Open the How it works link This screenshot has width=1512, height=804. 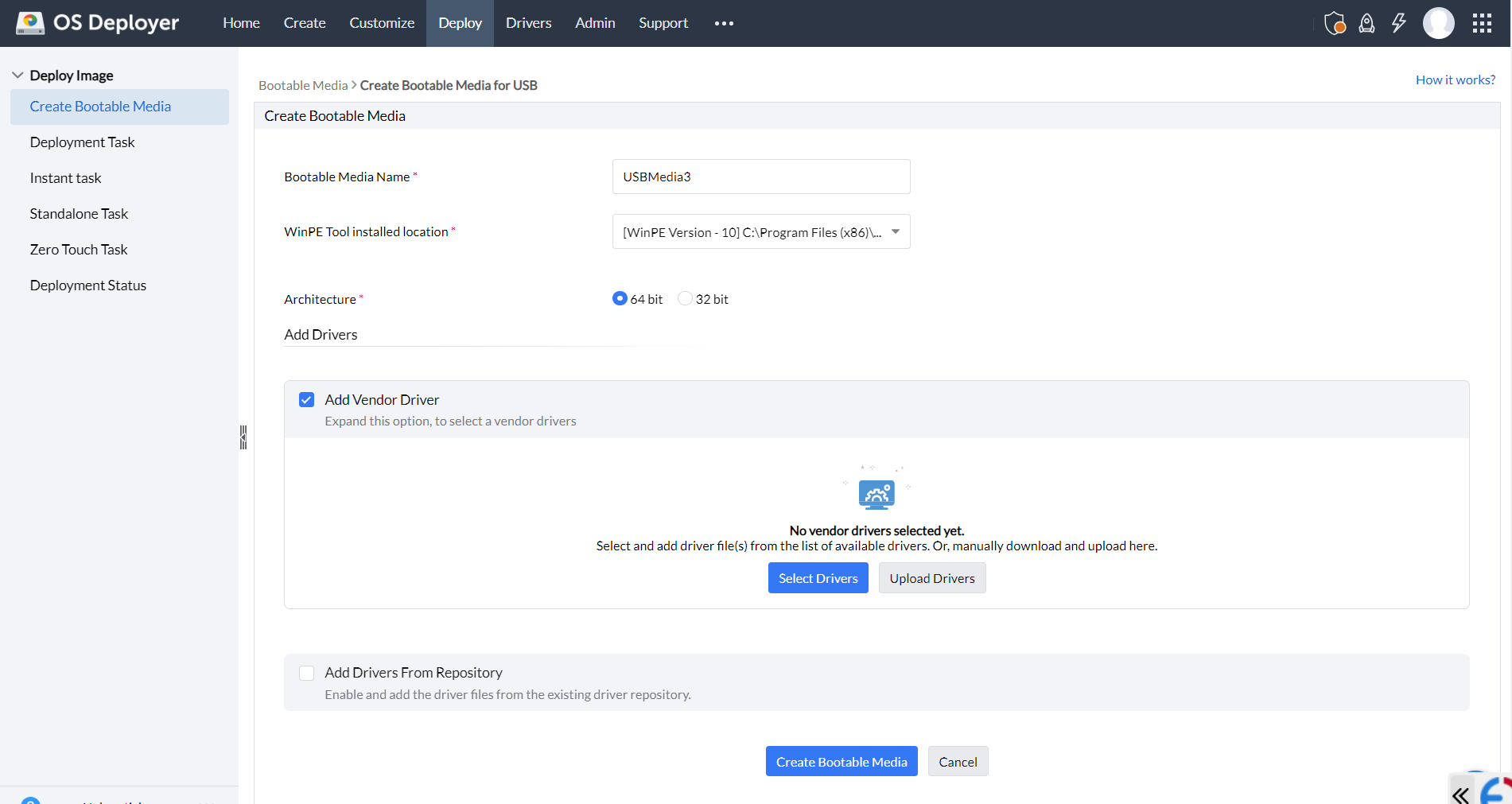[x=1455, y=80]
